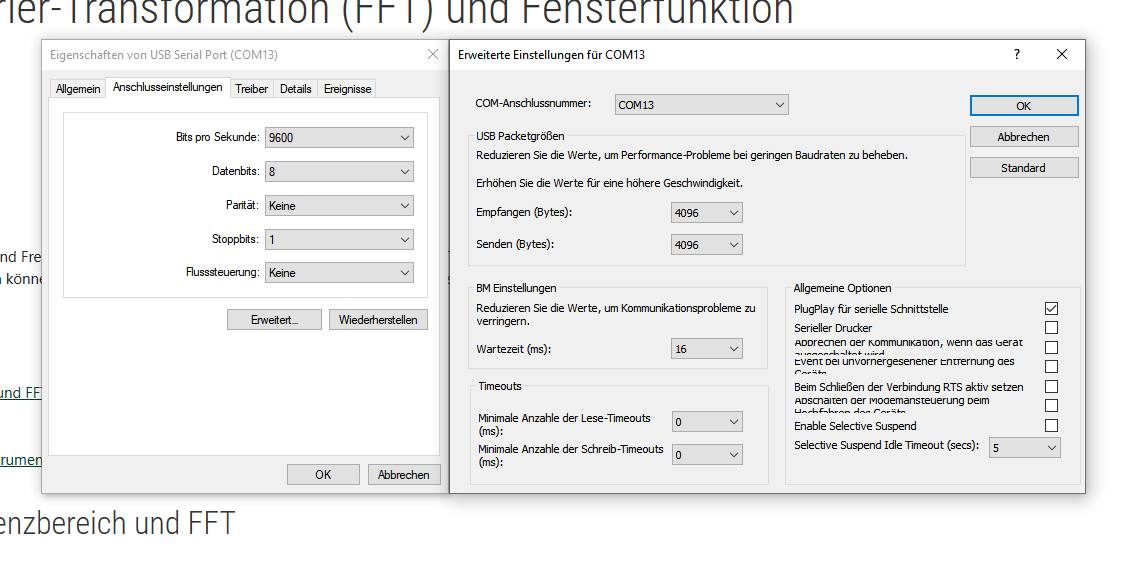Open Selective Suspend Idle Timeout dropdown
Screen dimensions: 1128x564
pos(1024,448)
